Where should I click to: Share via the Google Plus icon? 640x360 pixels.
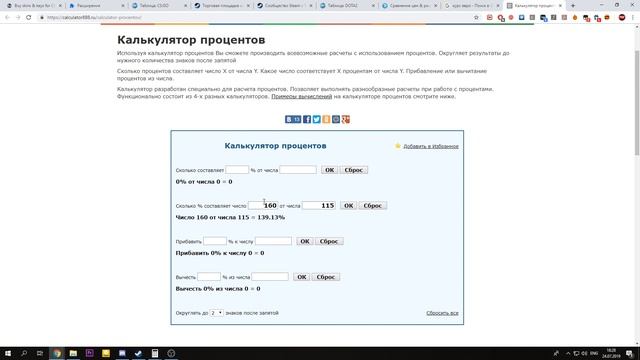tap(346, 119)
